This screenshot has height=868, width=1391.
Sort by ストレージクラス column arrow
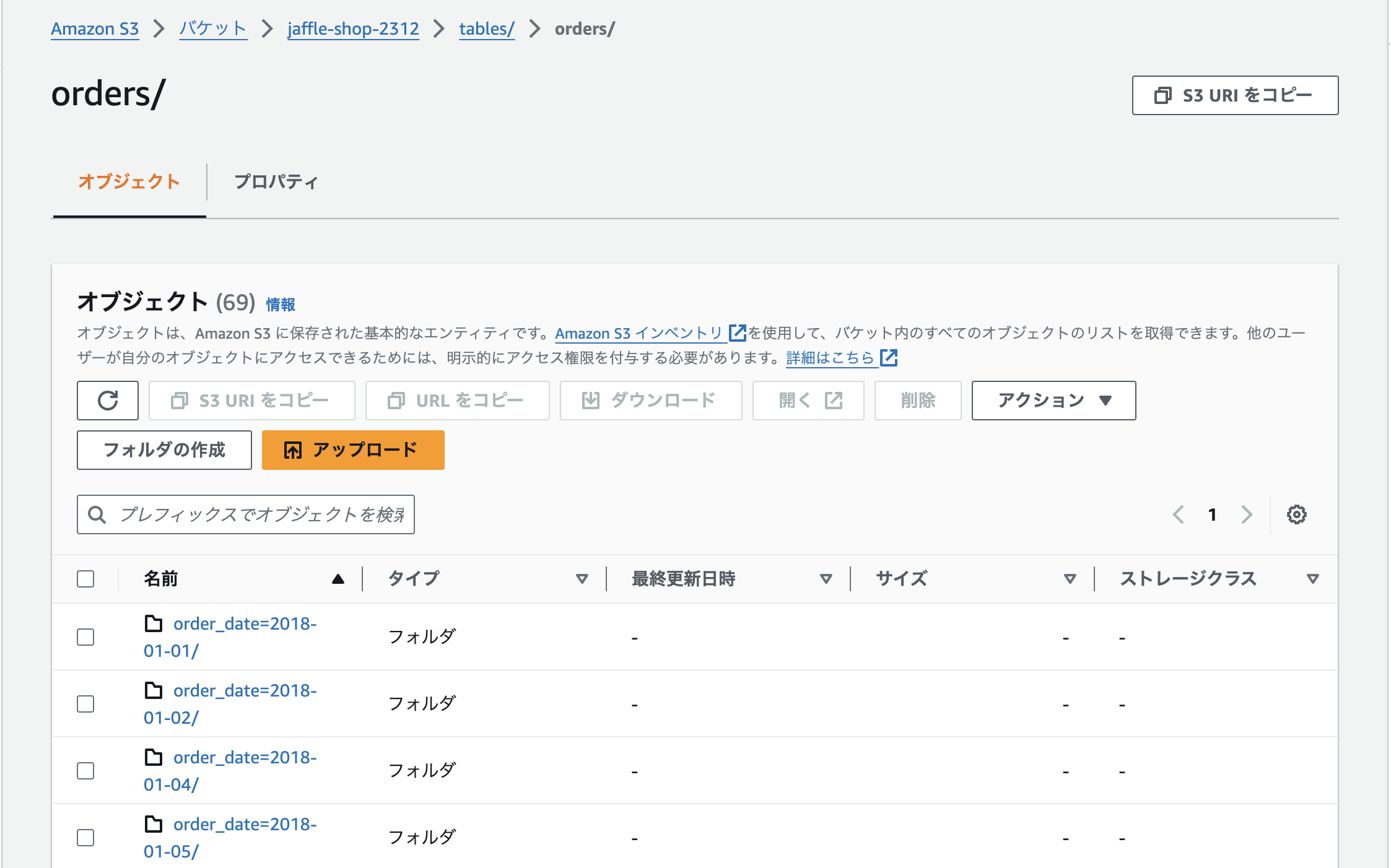1312,579
